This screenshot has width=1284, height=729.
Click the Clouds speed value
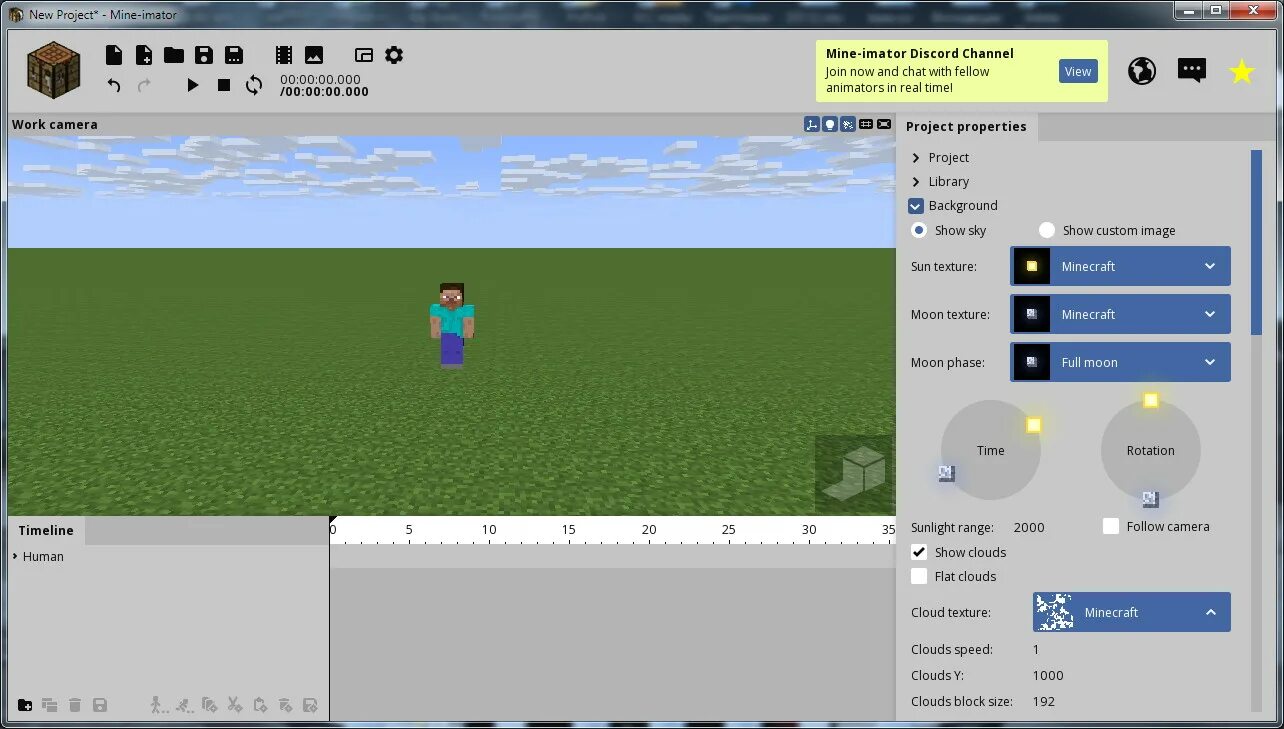point(1036,649)
